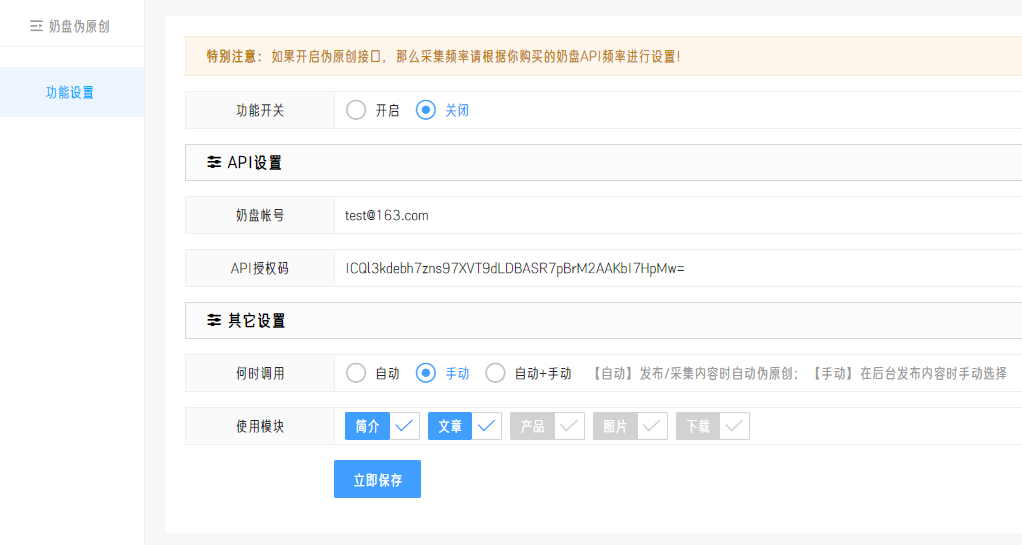1022x545 pixels.
Task: Enable the 下载 module checkbox
Action: [x=713, y=426]
